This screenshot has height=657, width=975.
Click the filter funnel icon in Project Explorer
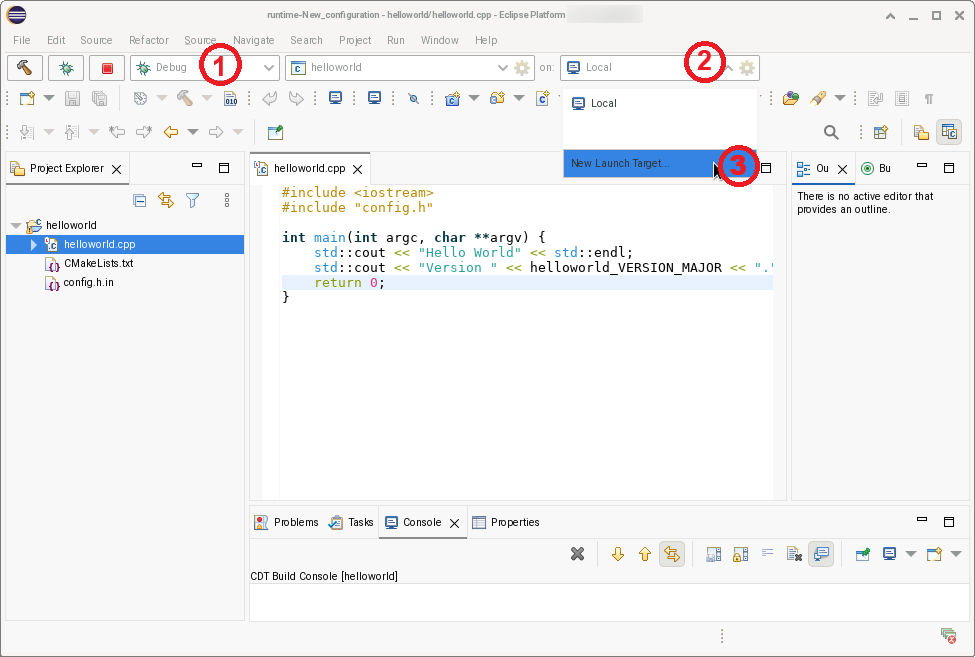tap(193, 200)
